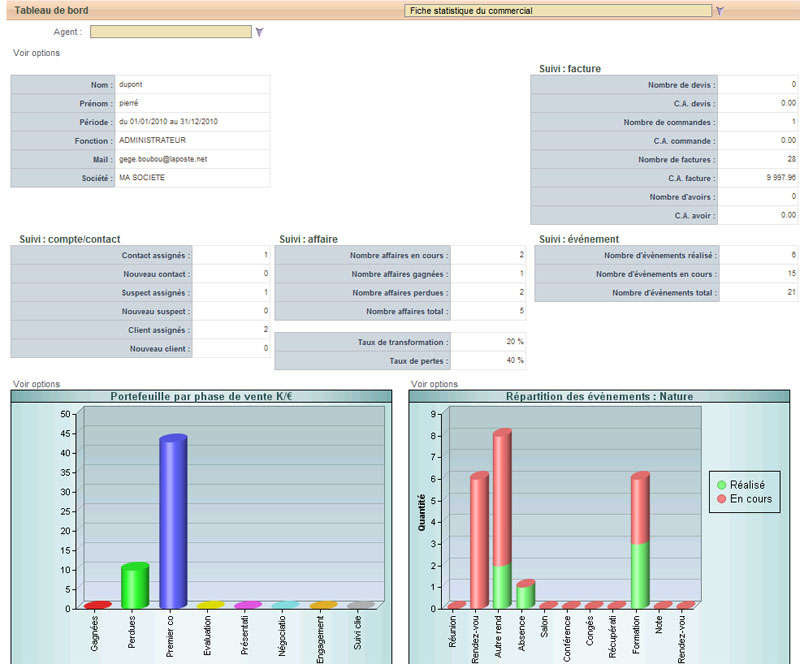This screenshot has width=800, height=664.
Task: Click the Nombre affaires total value 5
Action: coord(521,311)
